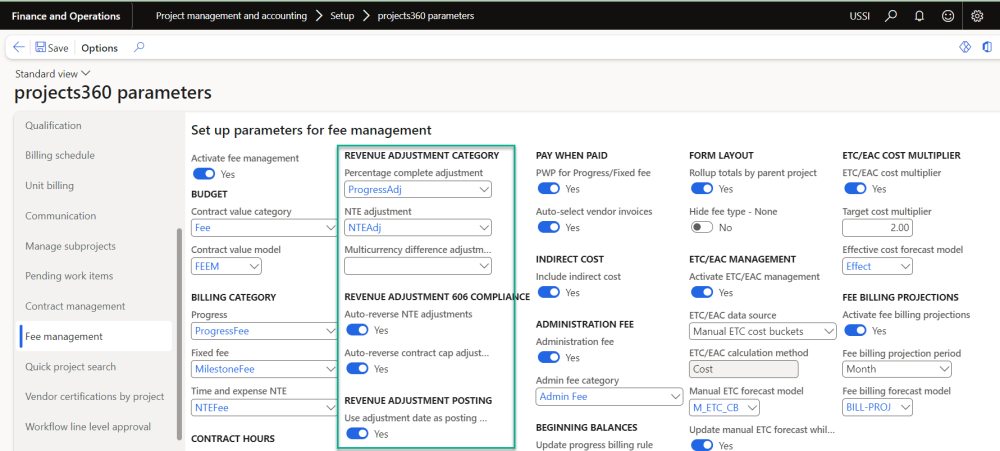Viewport: 1000px width, 451px height.
Task: Click the smiley feedback icon
Action: point(946,16)
